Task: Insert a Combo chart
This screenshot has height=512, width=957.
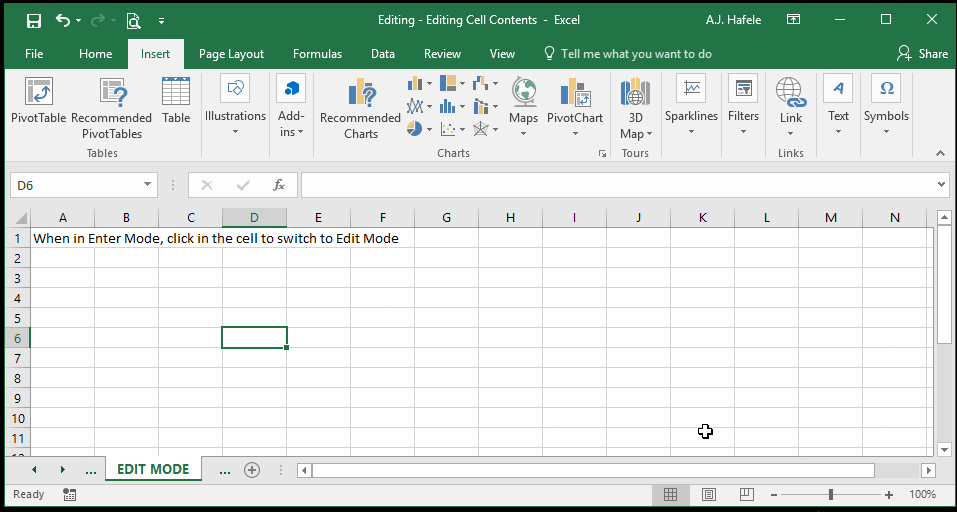Action: [485, 106]
